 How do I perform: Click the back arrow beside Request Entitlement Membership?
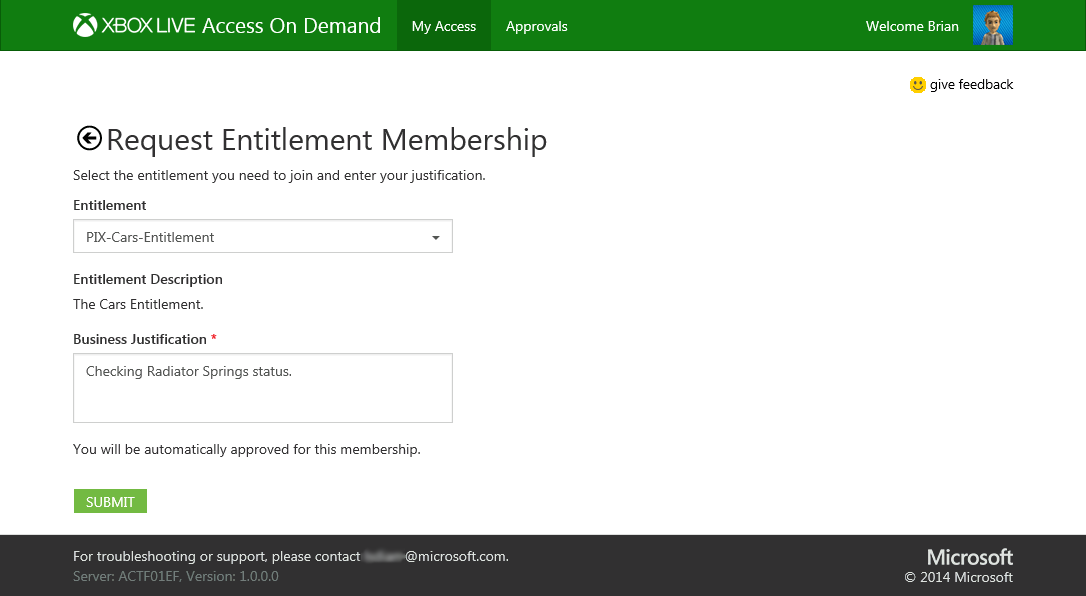(89, 138)
